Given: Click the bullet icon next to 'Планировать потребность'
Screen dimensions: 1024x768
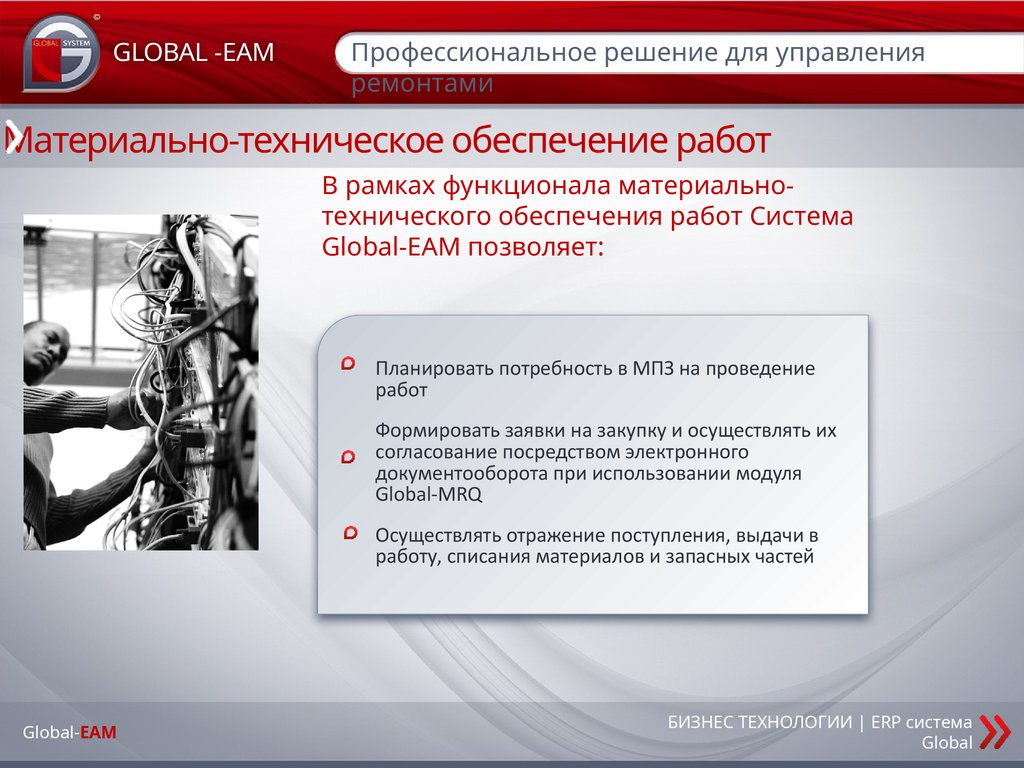Looking at the screenshot, I should pyautogui.click(x=349, y=364).
